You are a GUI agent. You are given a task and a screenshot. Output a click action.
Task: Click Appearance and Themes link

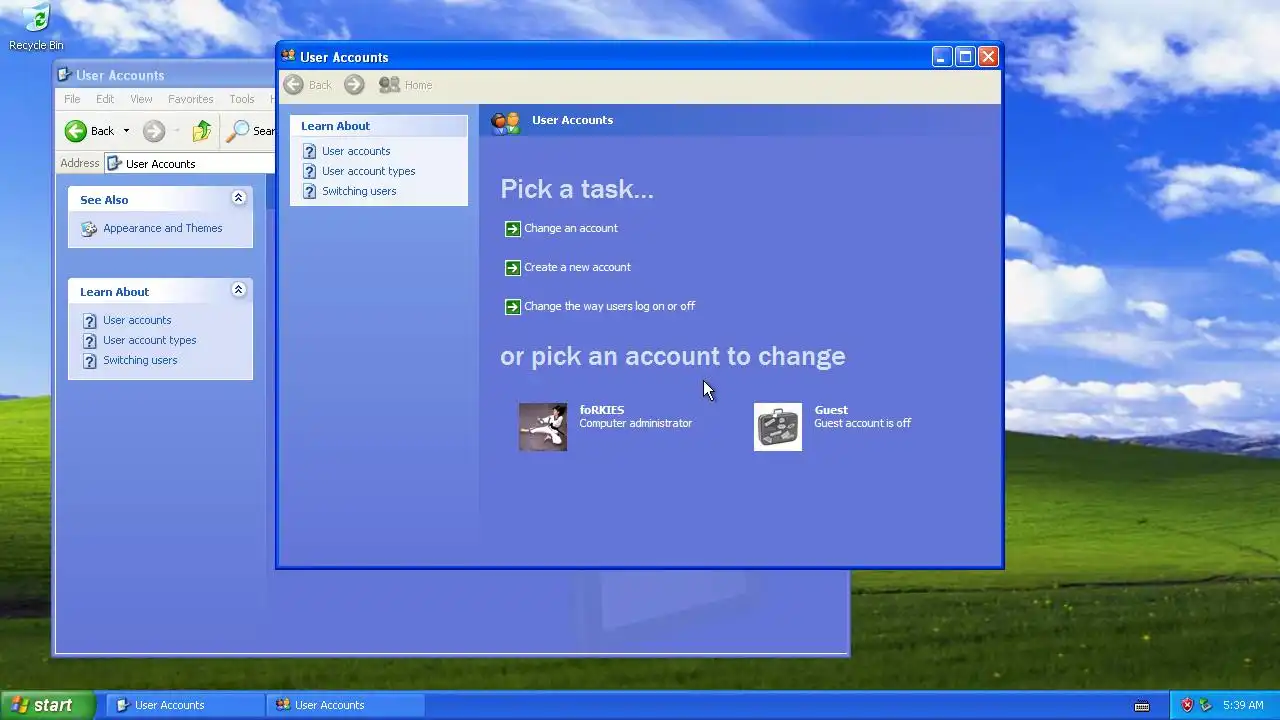(163, 228)
